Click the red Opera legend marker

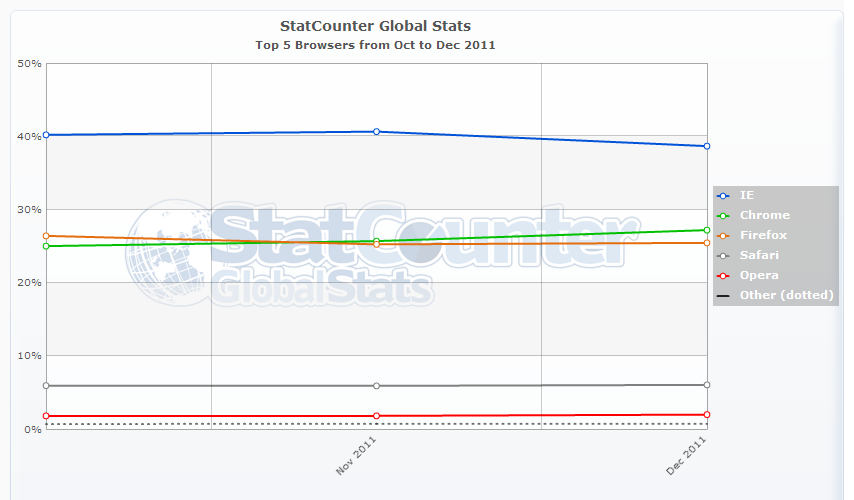click(x=723, y=275)
